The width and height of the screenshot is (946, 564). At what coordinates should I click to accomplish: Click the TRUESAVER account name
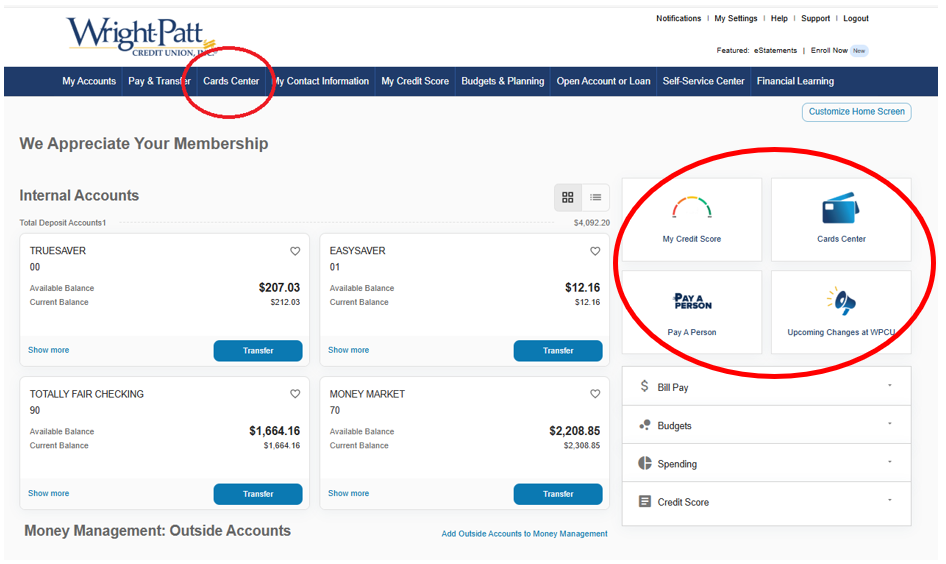pyautogui.click(x=58, y=250)
